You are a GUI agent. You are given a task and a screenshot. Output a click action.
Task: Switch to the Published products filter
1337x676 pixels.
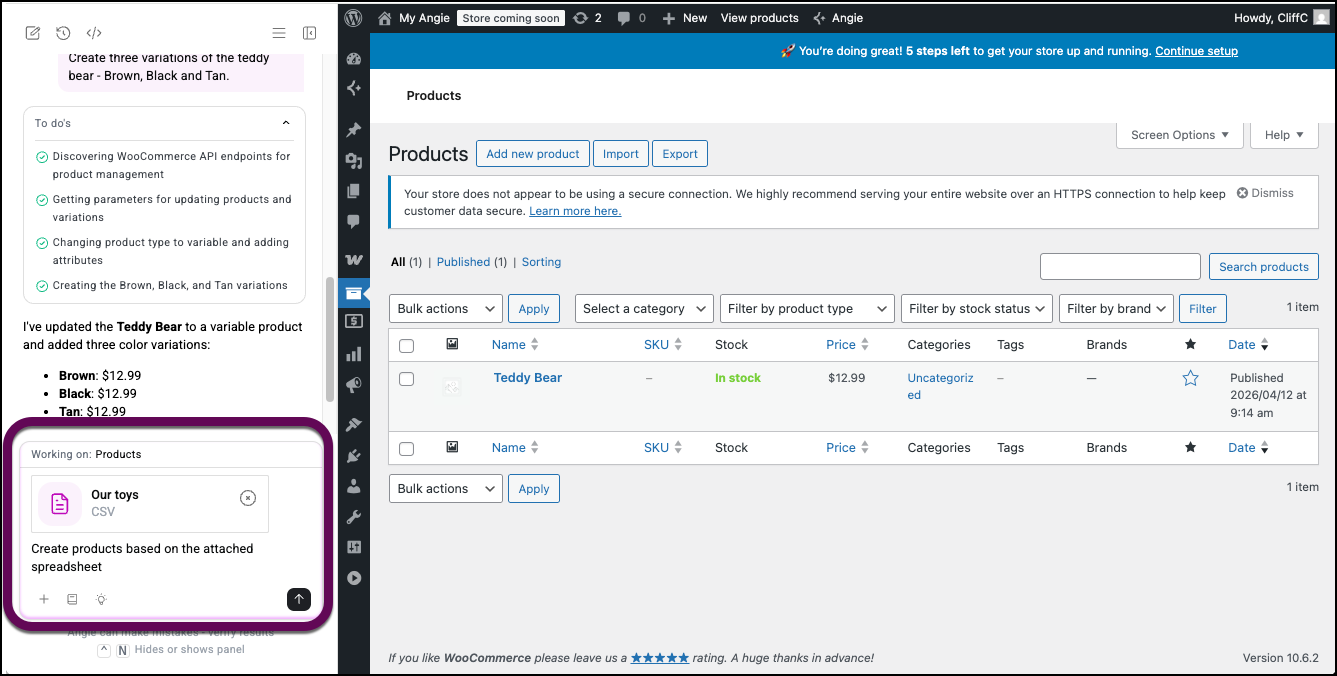coord(463,262)
